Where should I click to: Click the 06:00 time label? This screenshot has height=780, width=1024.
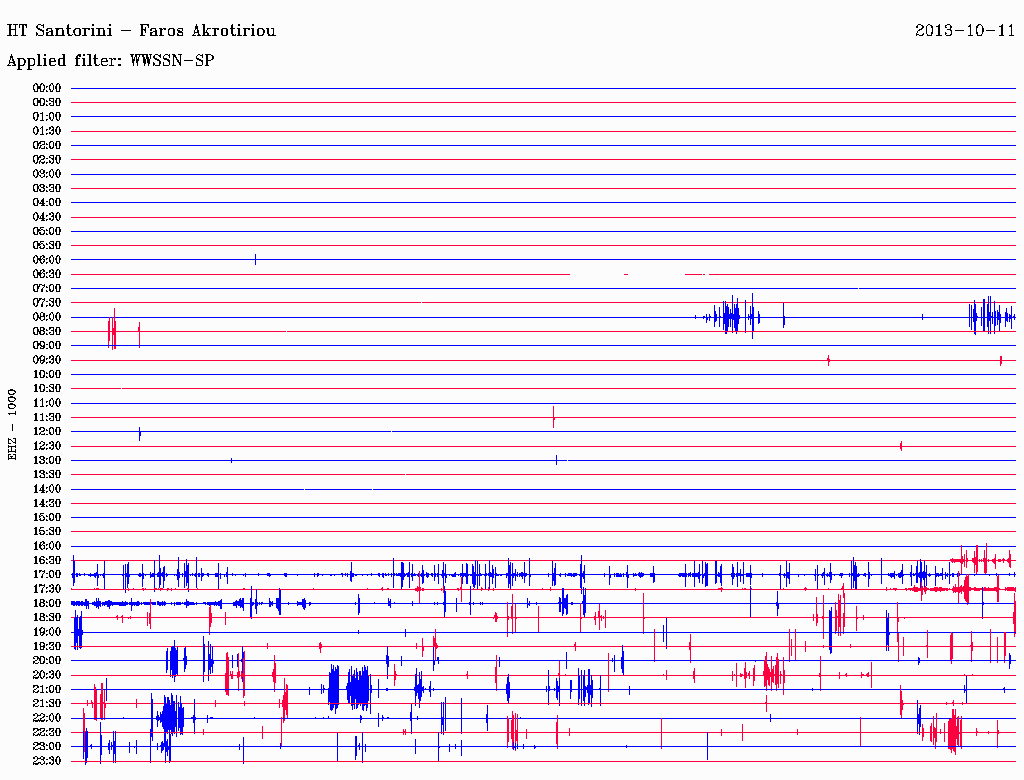[x=47, y=260]
